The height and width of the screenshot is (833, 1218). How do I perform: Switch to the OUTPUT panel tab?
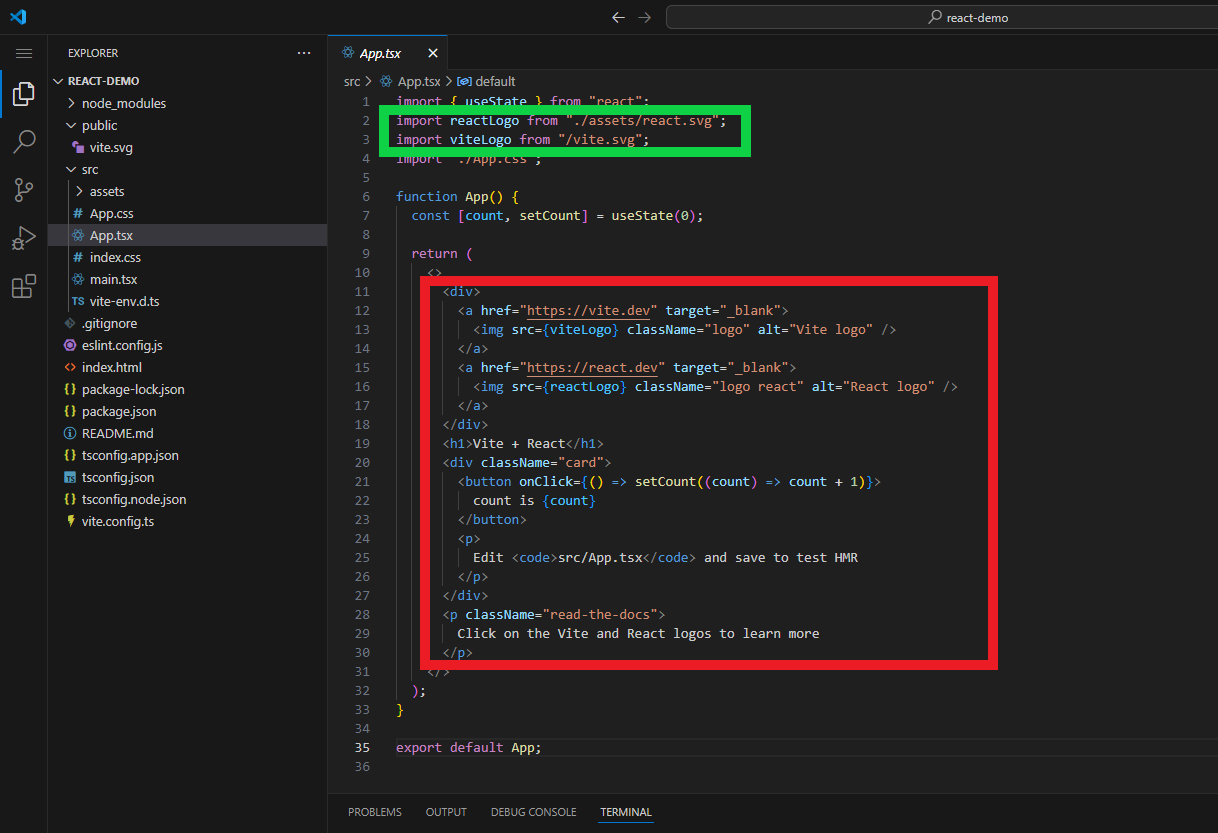tap(446, 812)
